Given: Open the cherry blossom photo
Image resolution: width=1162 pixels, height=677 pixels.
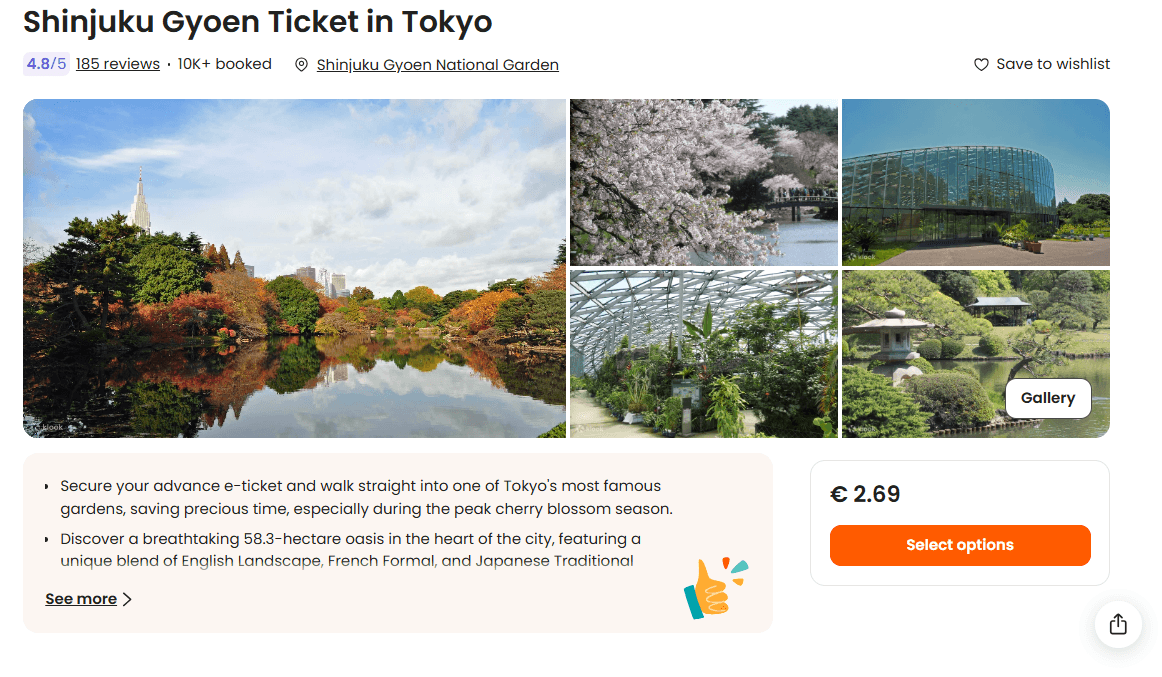Looking at the screenshot, I should [x=703, y=182].
